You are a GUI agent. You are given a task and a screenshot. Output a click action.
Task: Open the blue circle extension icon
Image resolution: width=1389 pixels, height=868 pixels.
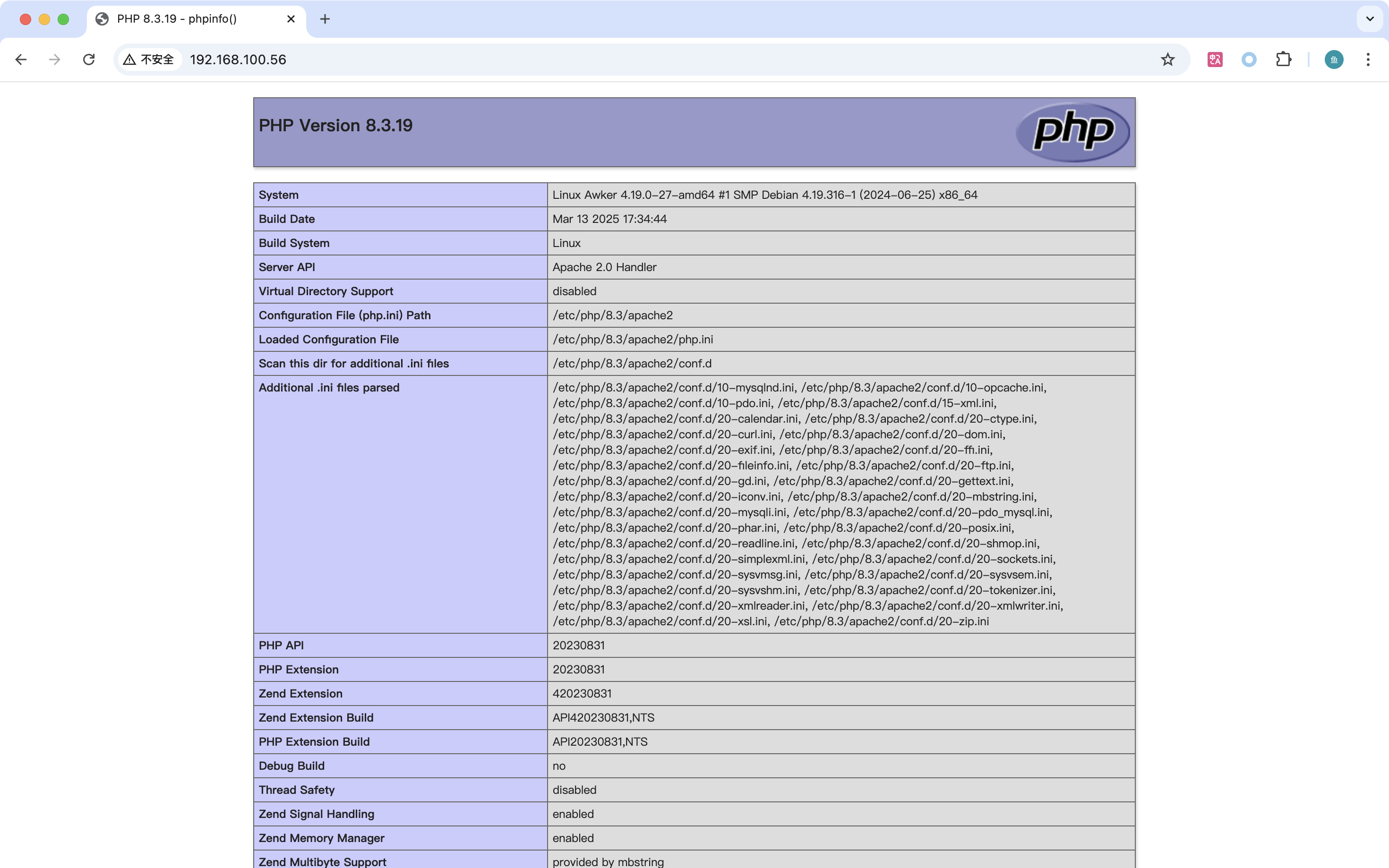1249,60
